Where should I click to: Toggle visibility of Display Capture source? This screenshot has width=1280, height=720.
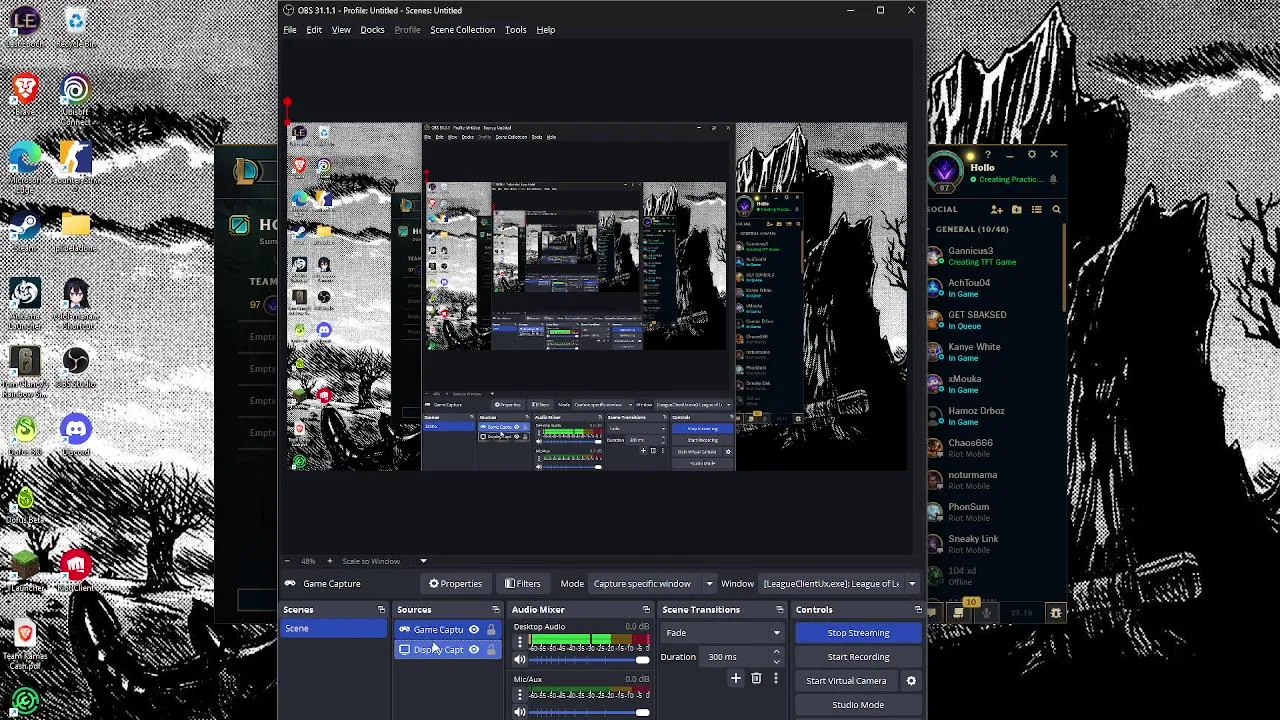point(474,650)
